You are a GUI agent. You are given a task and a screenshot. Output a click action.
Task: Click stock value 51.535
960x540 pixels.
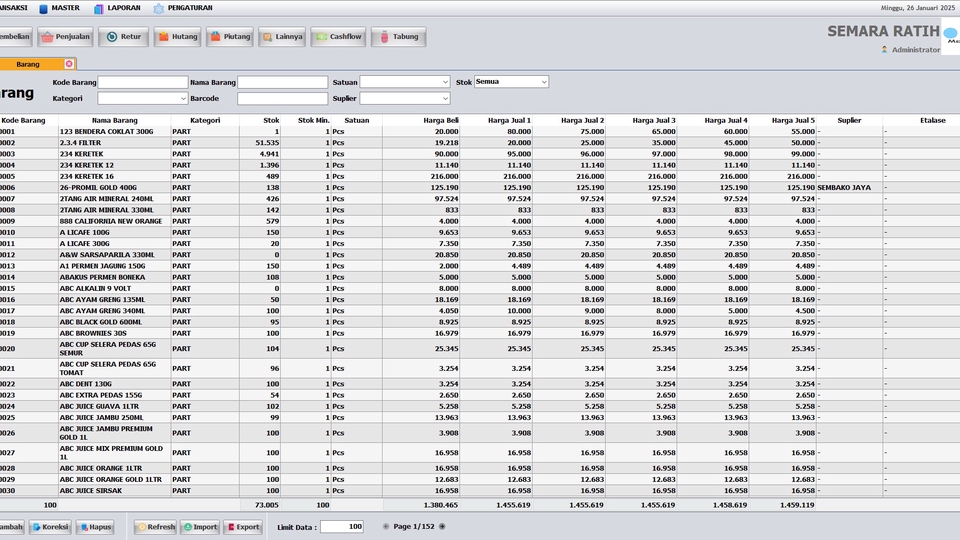click(268, 143)
